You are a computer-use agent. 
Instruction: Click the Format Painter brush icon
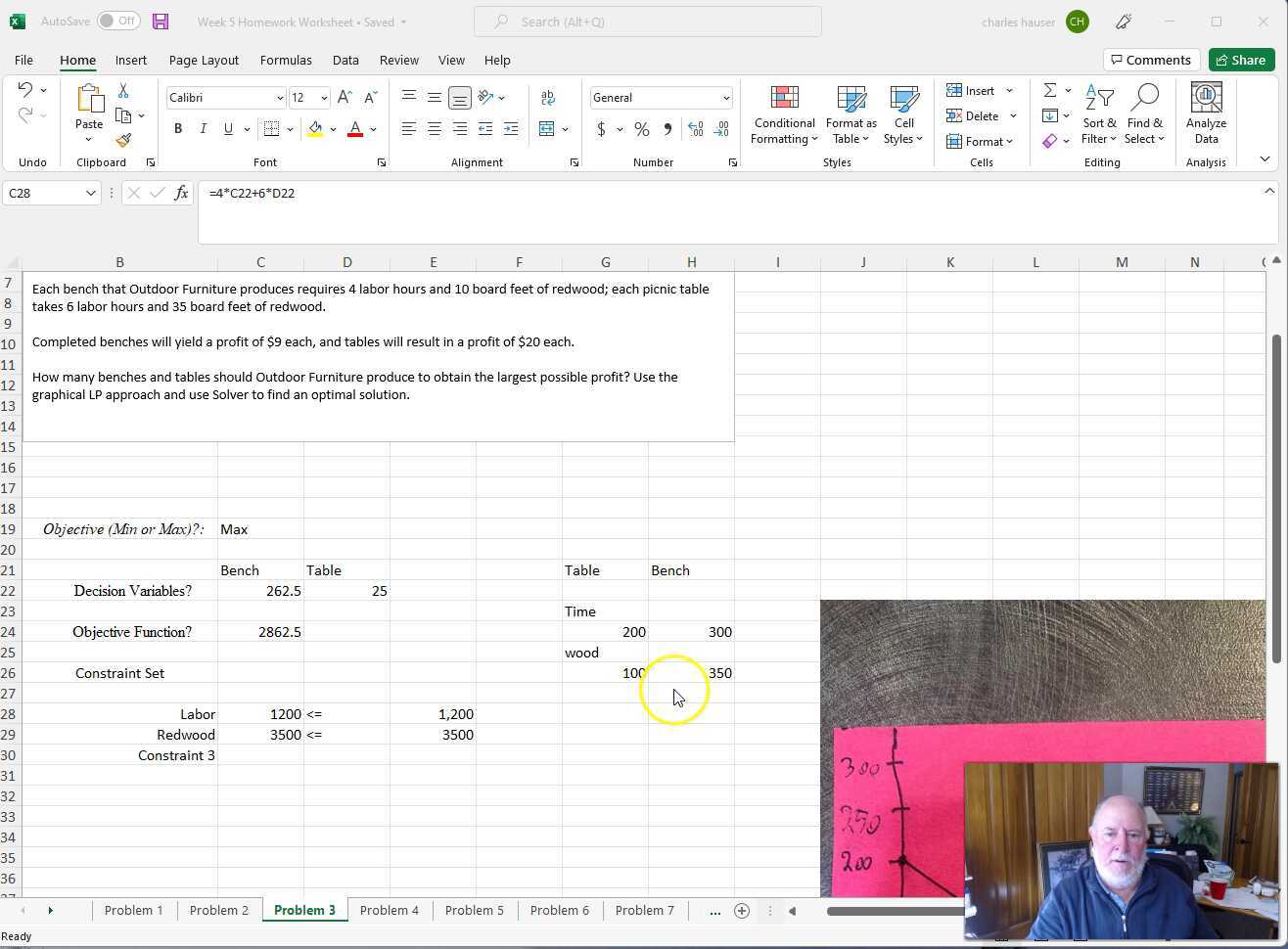[x=123, y=141]
